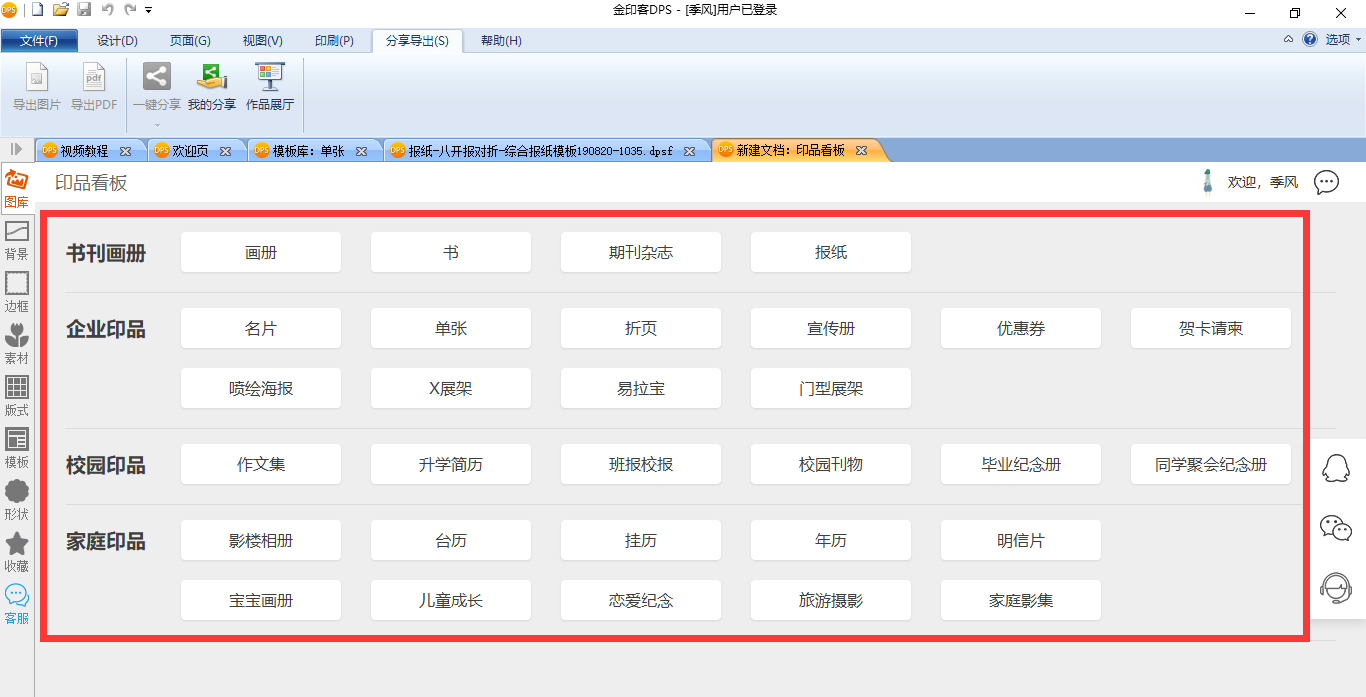The image size is (1366, 697).
Task: Open the 作品展厅 showcase icon
Action: [270, 86]
